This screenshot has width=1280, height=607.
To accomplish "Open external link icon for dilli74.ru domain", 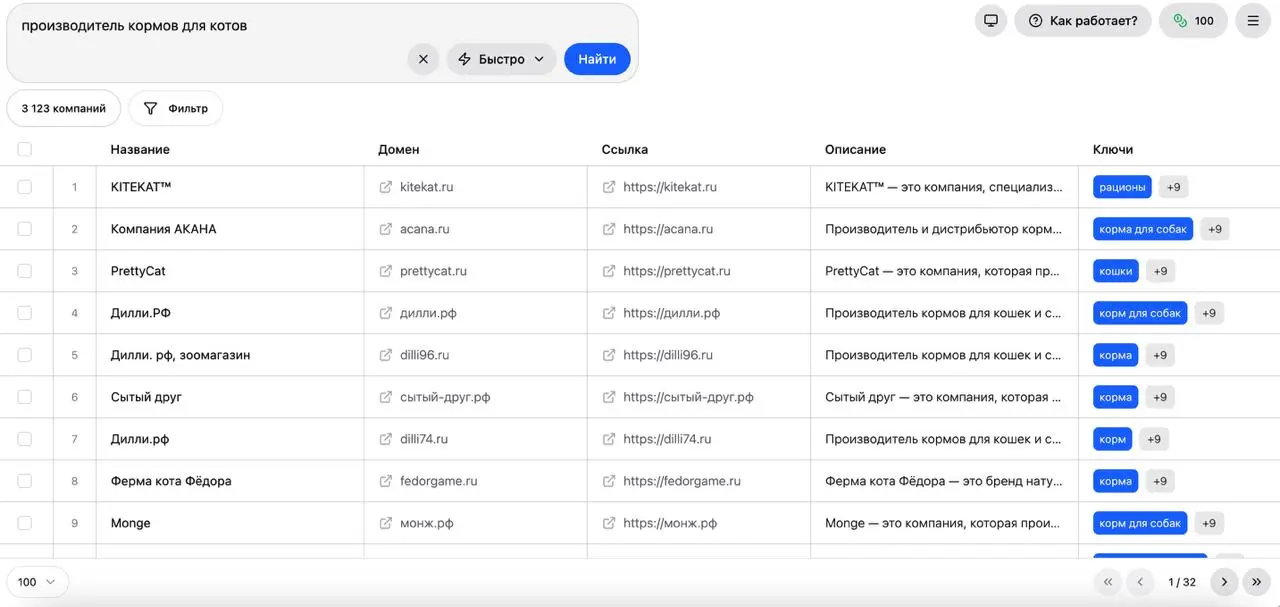I will tap(386, 439).
